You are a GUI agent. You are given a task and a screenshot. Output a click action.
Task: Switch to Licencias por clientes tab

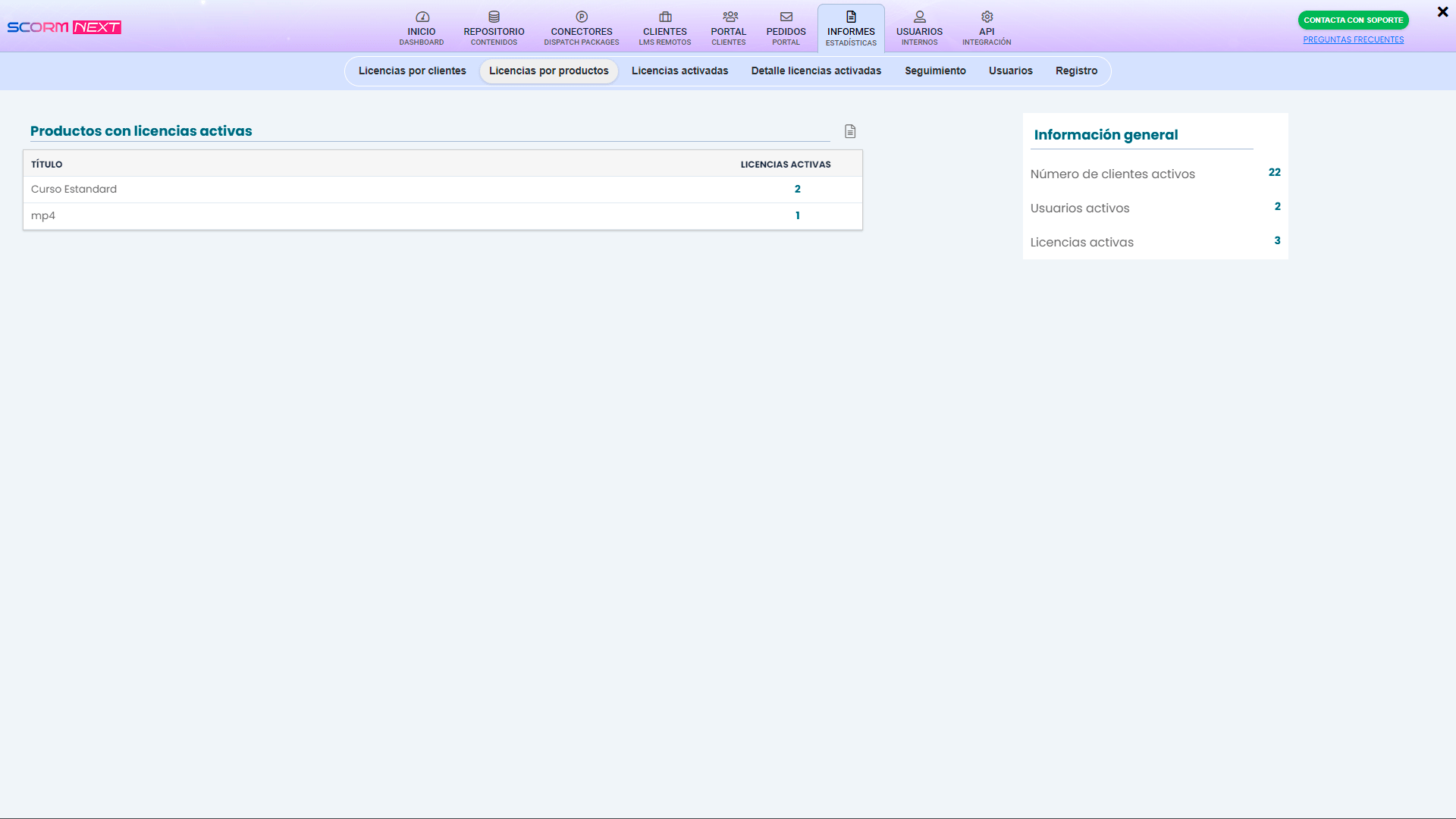point(412,71)
